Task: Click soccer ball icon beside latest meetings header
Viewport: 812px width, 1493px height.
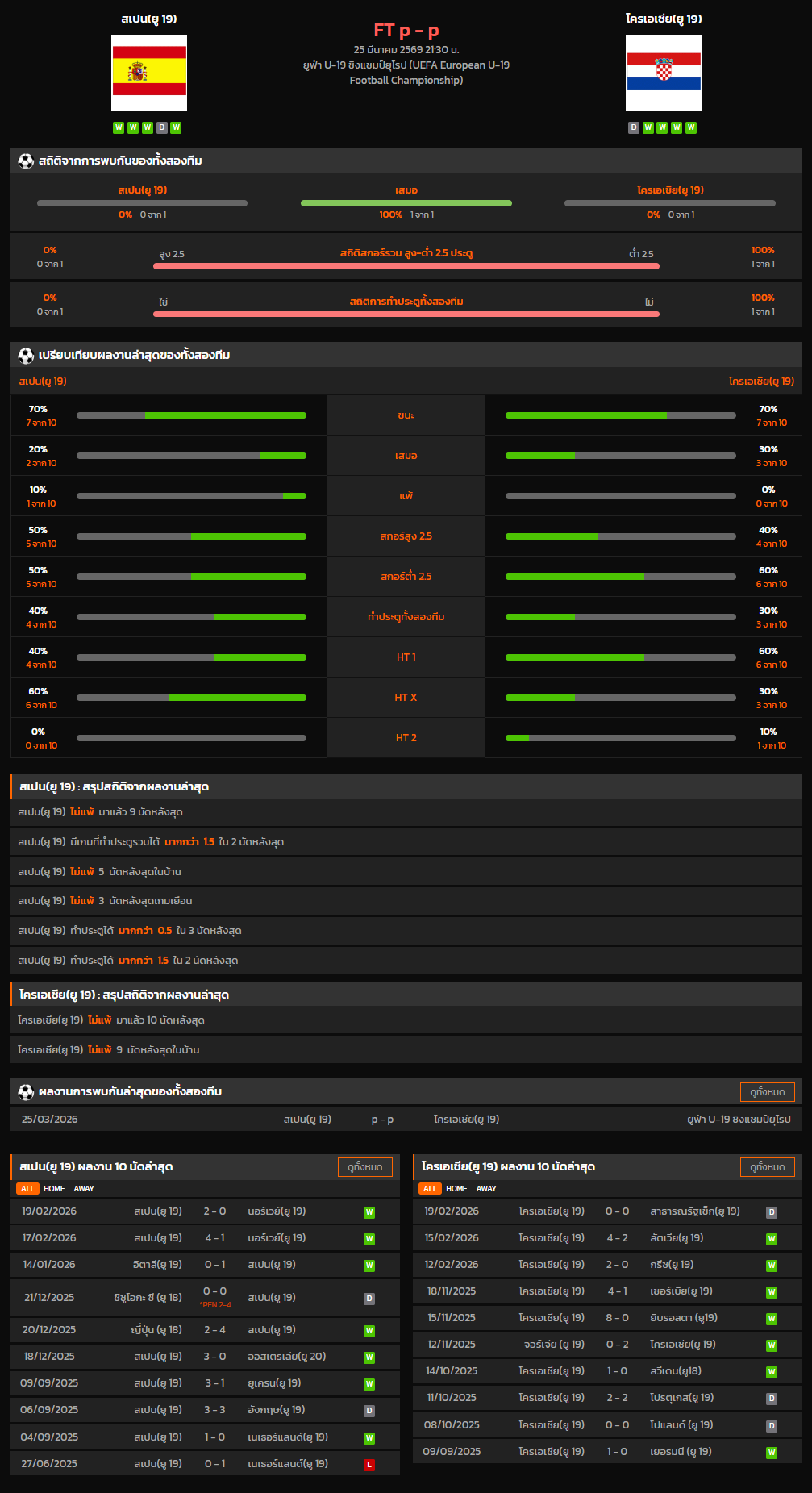Action: (26, 1092)
